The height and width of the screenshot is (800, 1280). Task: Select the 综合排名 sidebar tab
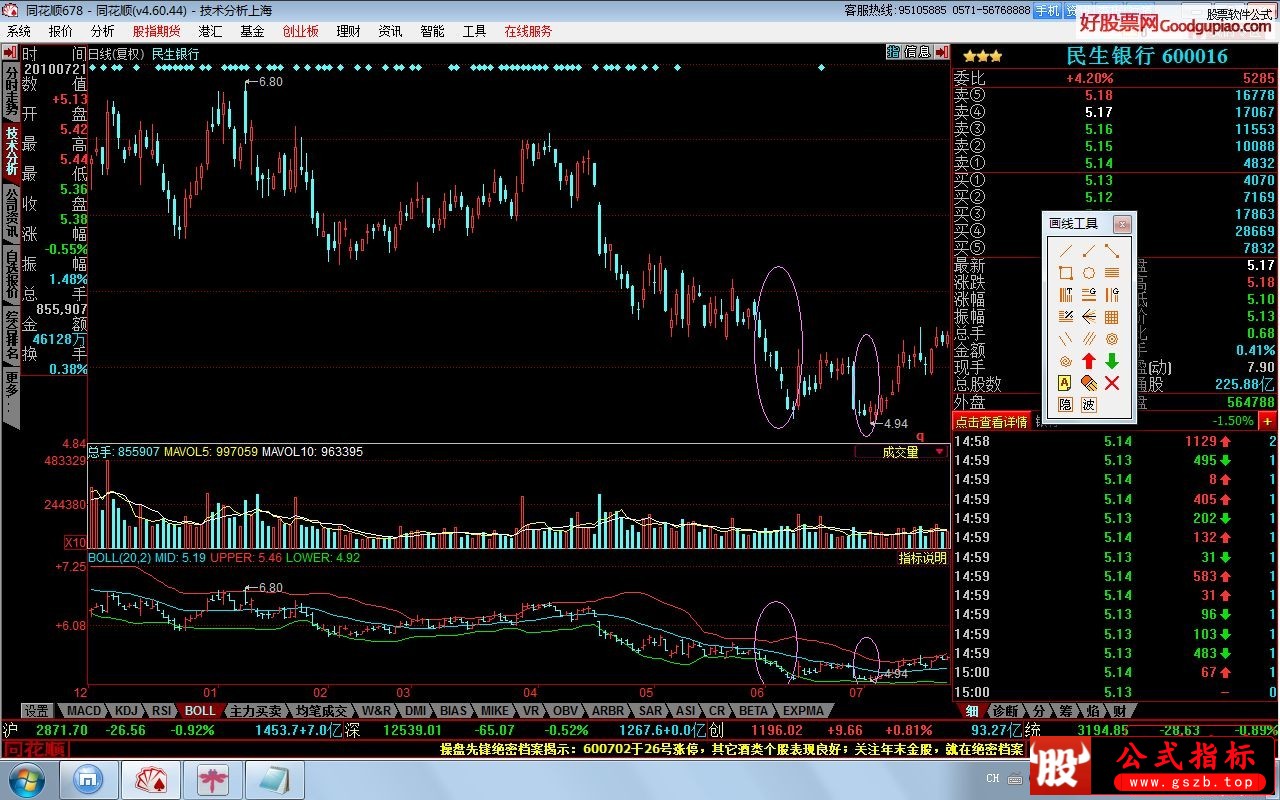coord(11,338)
